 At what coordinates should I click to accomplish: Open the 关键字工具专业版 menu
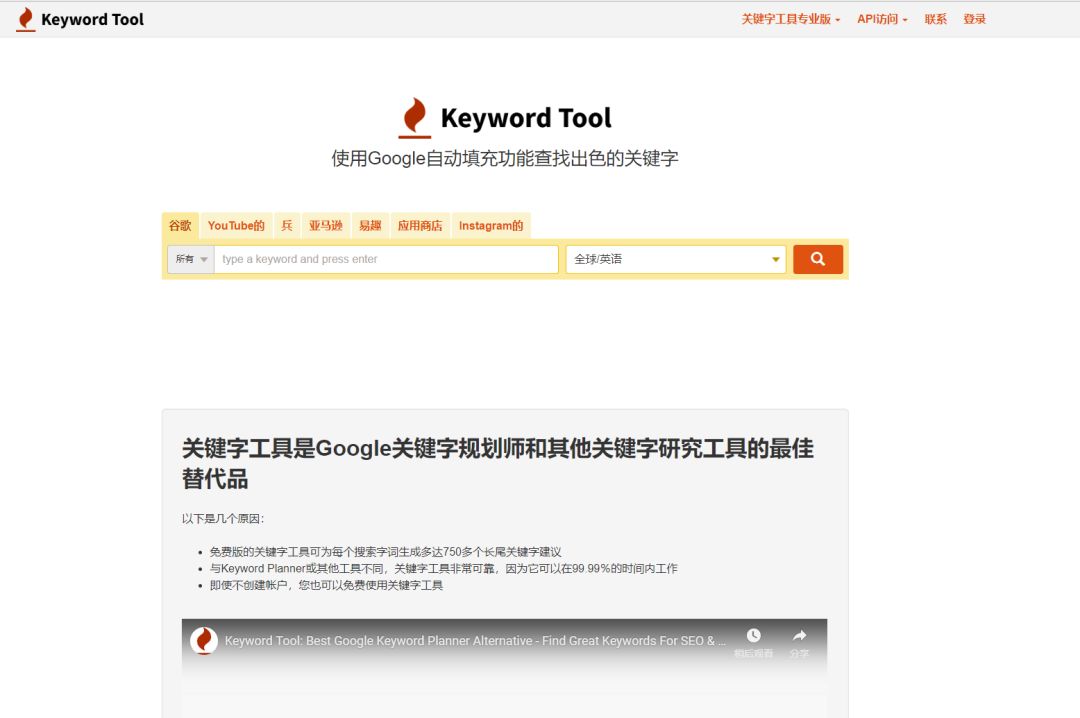(791, 19)
